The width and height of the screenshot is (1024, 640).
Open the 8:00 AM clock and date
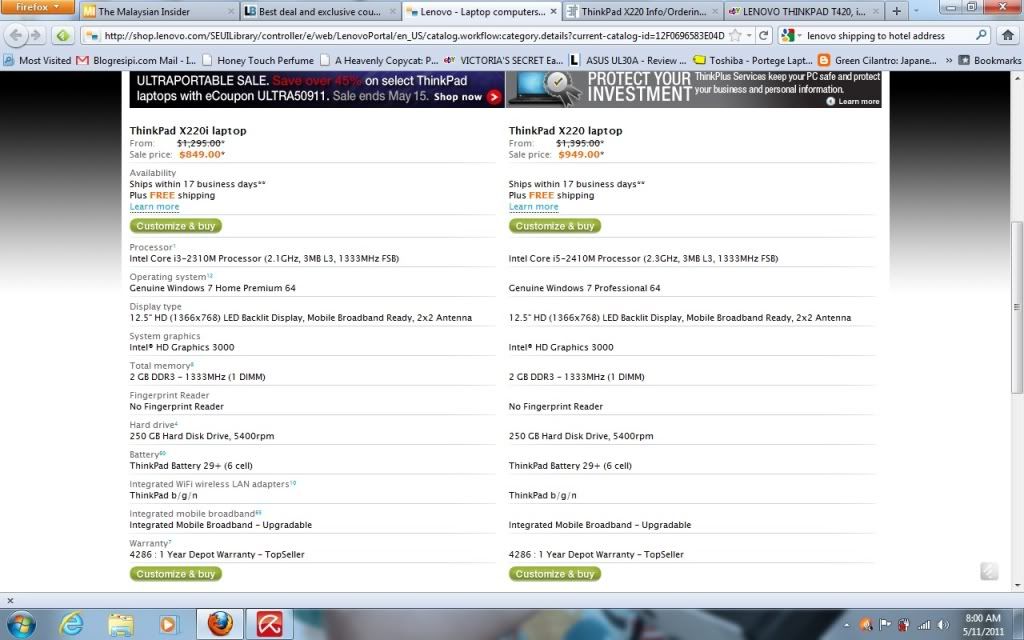tap(983, 625)
